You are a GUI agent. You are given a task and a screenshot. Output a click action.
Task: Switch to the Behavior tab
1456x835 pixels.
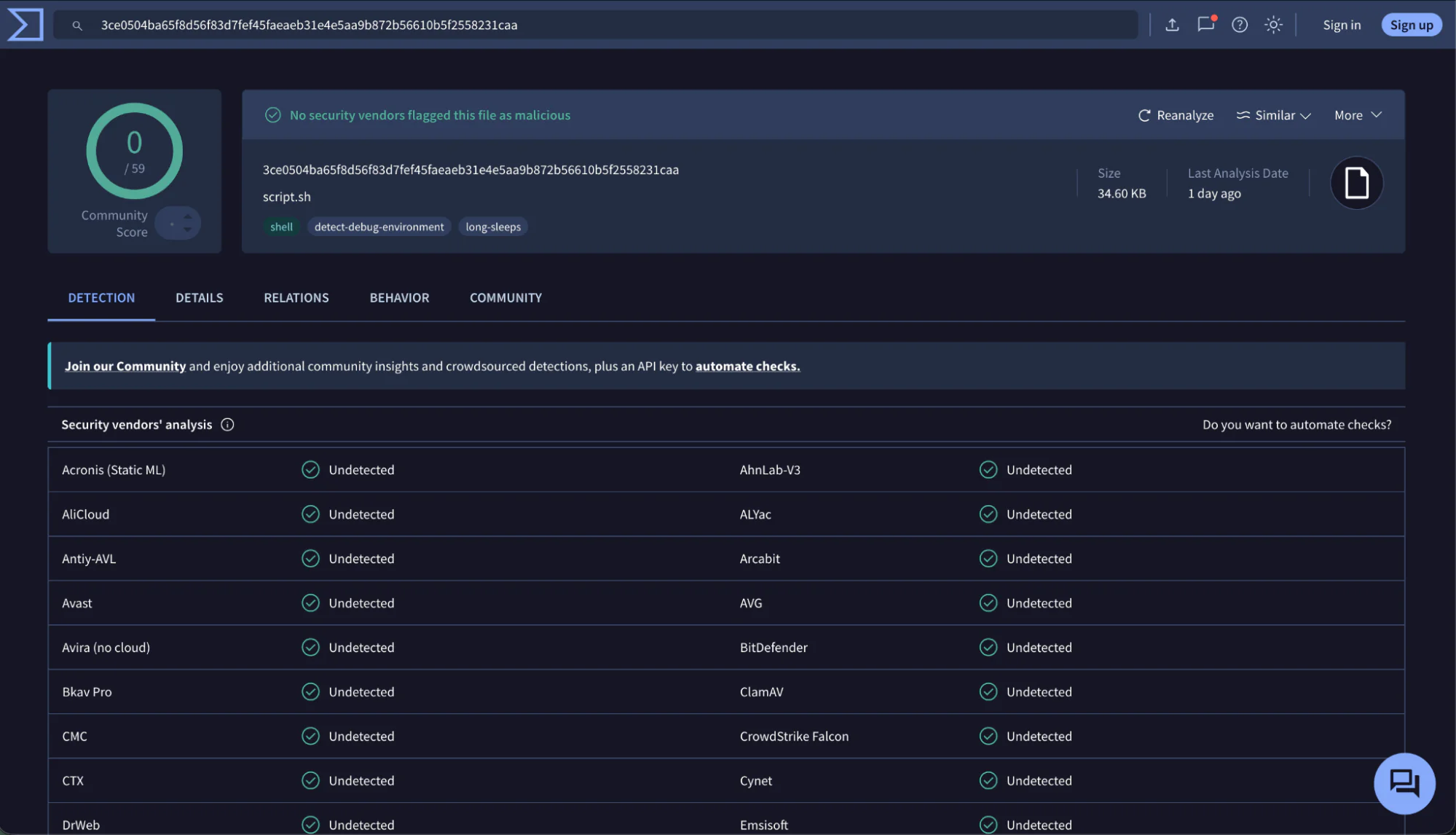[399, 298]
